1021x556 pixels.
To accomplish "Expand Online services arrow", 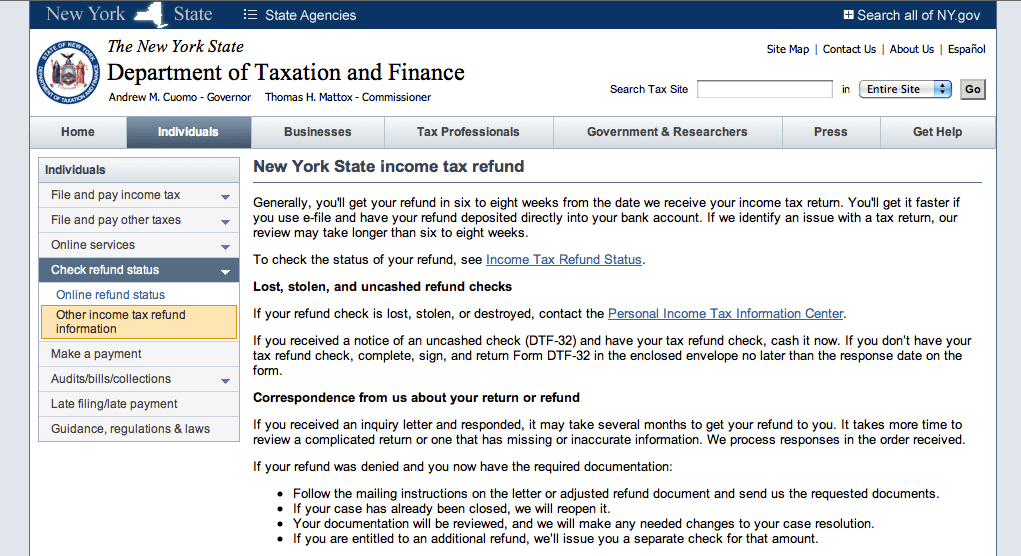I will pos(225,247).
